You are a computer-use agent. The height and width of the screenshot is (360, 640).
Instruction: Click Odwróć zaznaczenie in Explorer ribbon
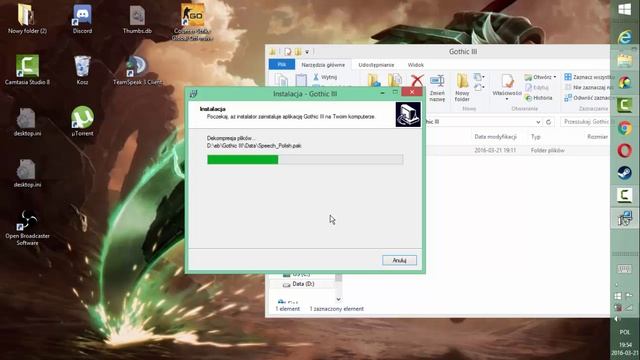[x=589, y=98]
